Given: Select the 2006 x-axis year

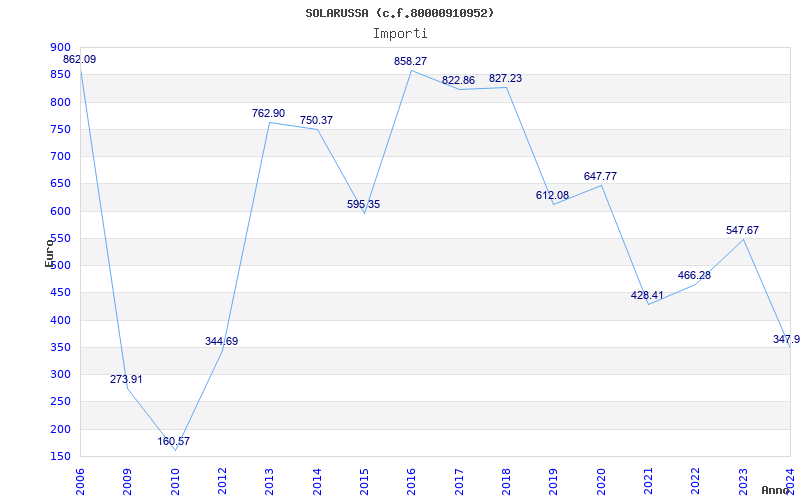Looking at the screenshot, I should click(x=80, y=482).
